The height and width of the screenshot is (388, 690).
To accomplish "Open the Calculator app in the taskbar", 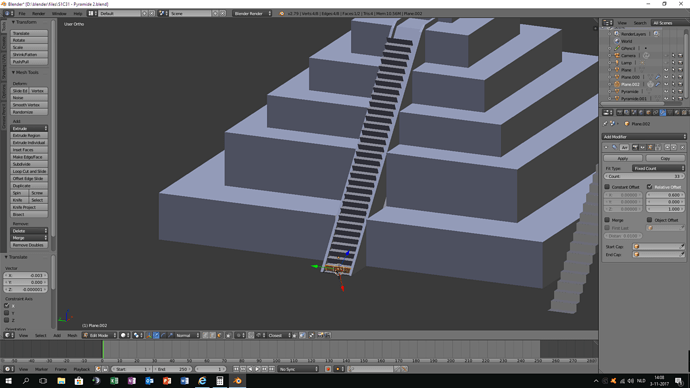I will [x=220, y=381].
